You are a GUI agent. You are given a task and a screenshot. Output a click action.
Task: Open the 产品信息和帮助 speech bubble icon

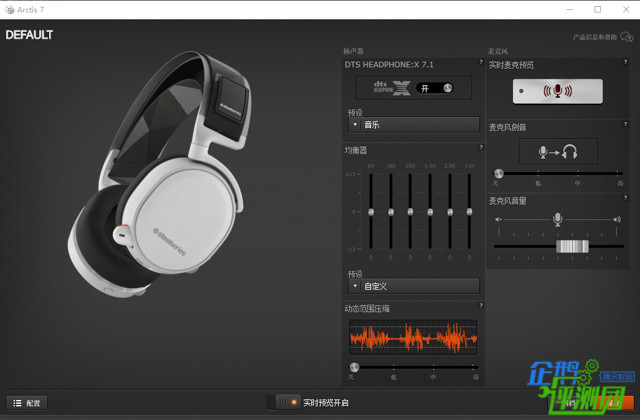click(x=627, y=37)
